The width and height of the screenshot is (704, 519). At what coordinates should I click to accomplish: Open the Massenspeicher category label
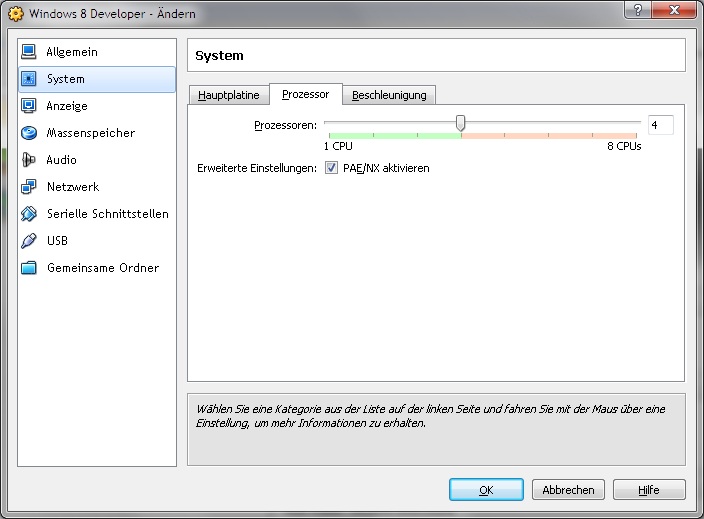[x=91, y=133]
